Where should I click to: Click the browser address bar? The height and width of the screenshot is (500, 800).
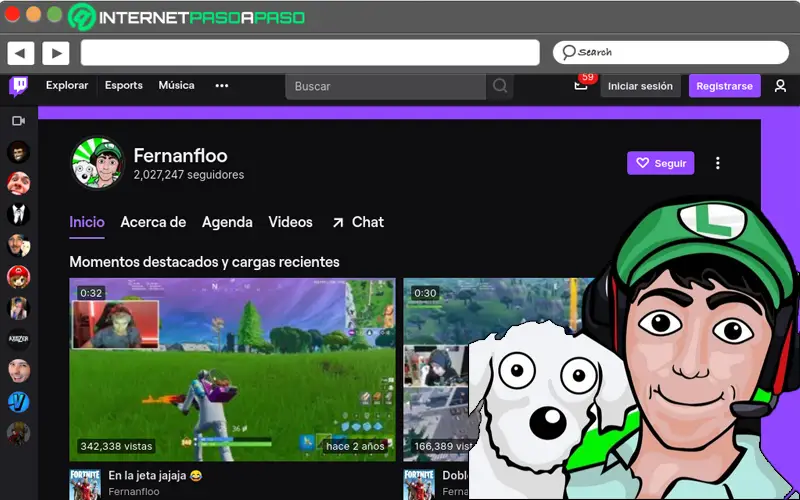tap(310, 53)
